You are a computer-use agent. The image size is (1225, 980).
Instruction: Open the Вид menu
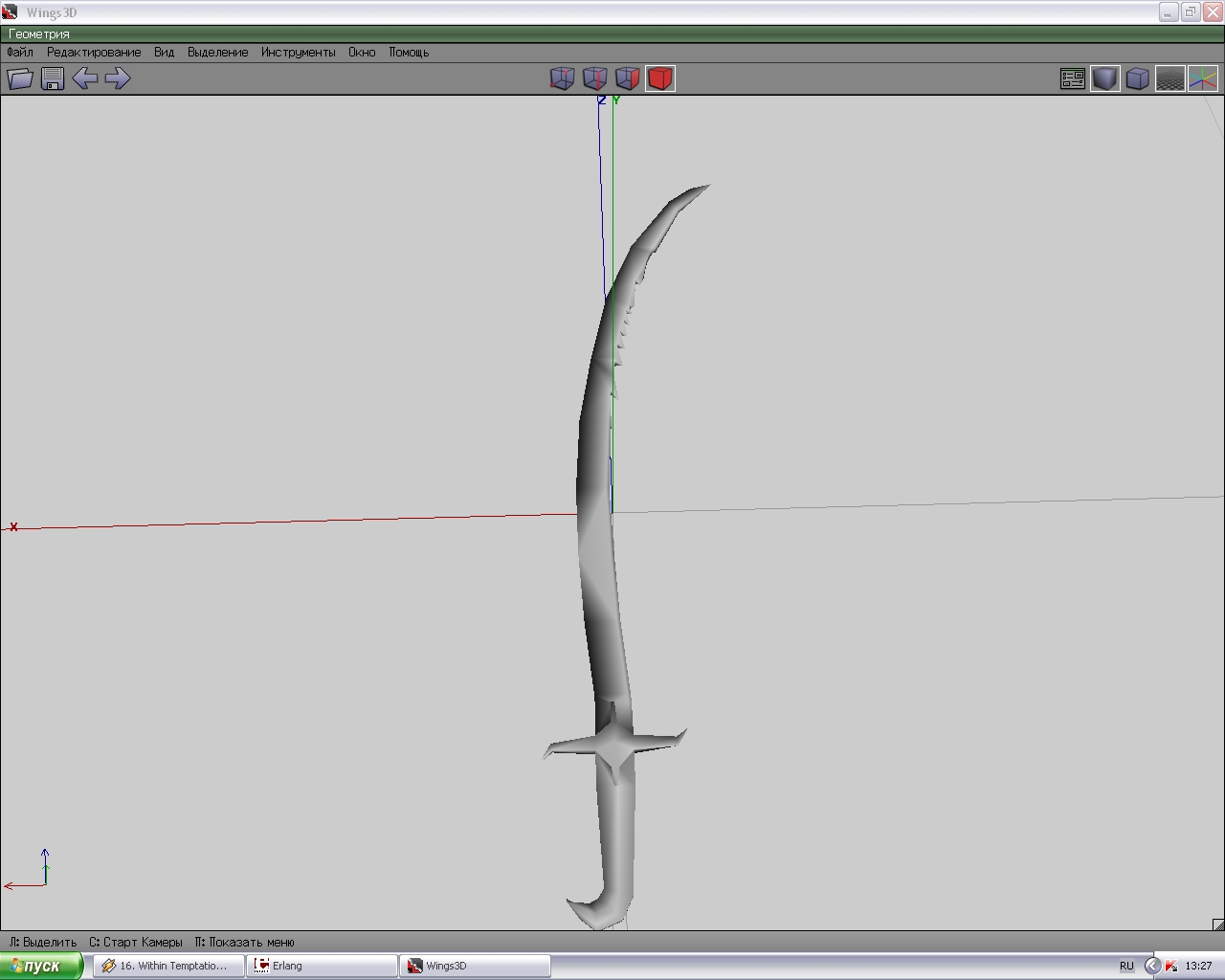pos(165,53)
